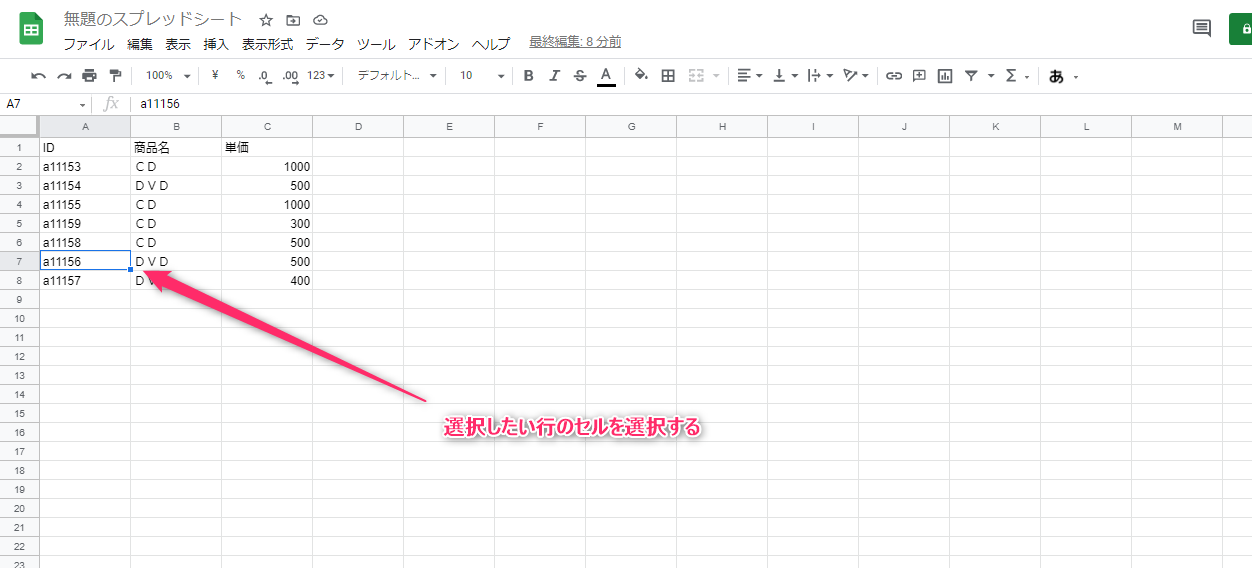Click the insert comment icon
Viewport: 1252px width, 568px height.
(919, 75)
